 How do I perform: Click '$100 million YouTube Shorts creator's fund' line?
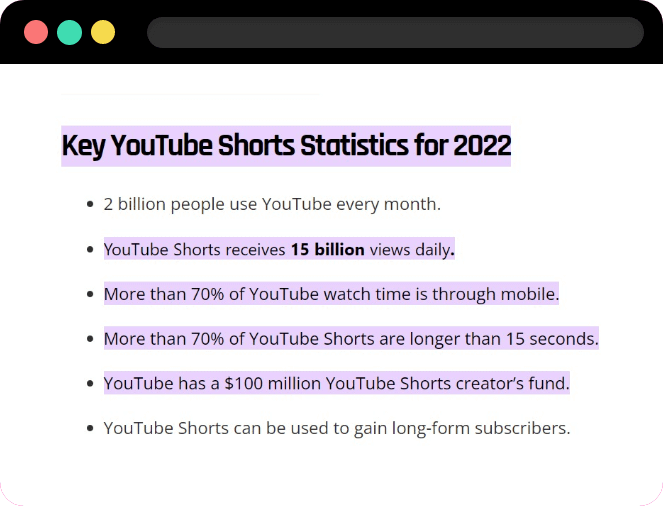coord(337,383)
